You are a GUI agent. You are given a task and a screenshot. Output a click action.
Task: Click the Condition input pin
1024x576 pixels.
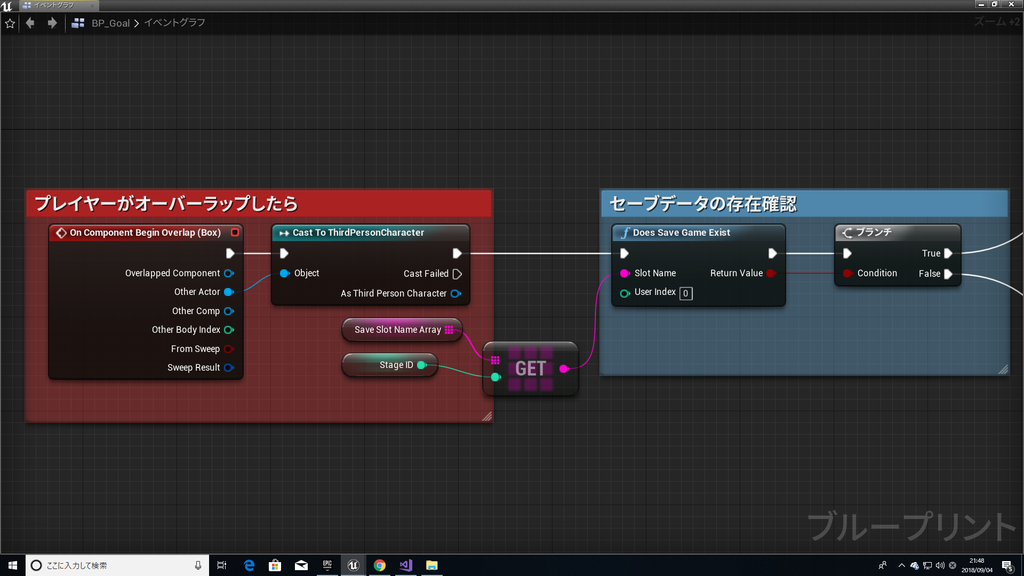(848, 273)
